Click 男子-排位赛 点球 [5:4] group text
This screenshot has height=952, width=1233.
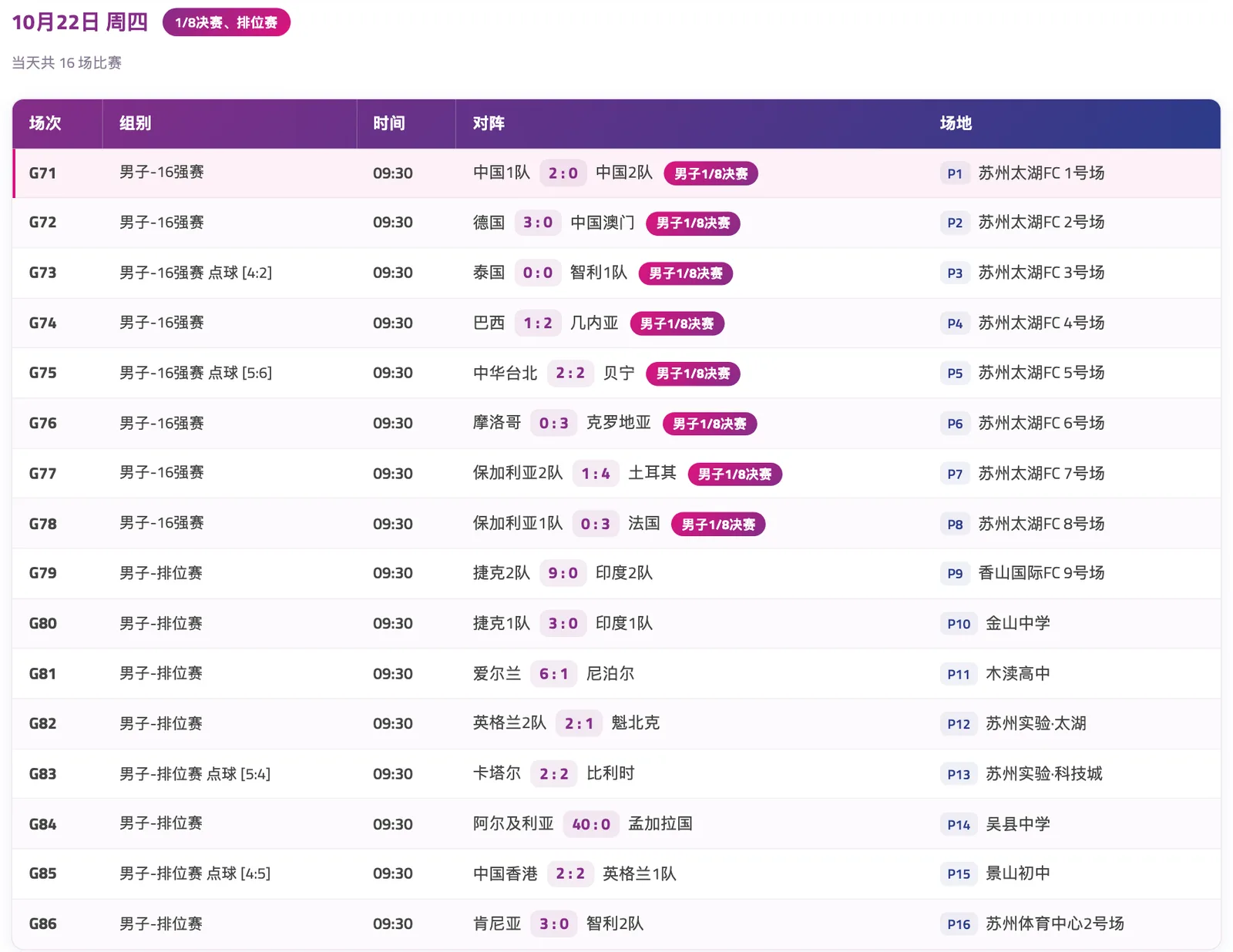click(195, 773)
